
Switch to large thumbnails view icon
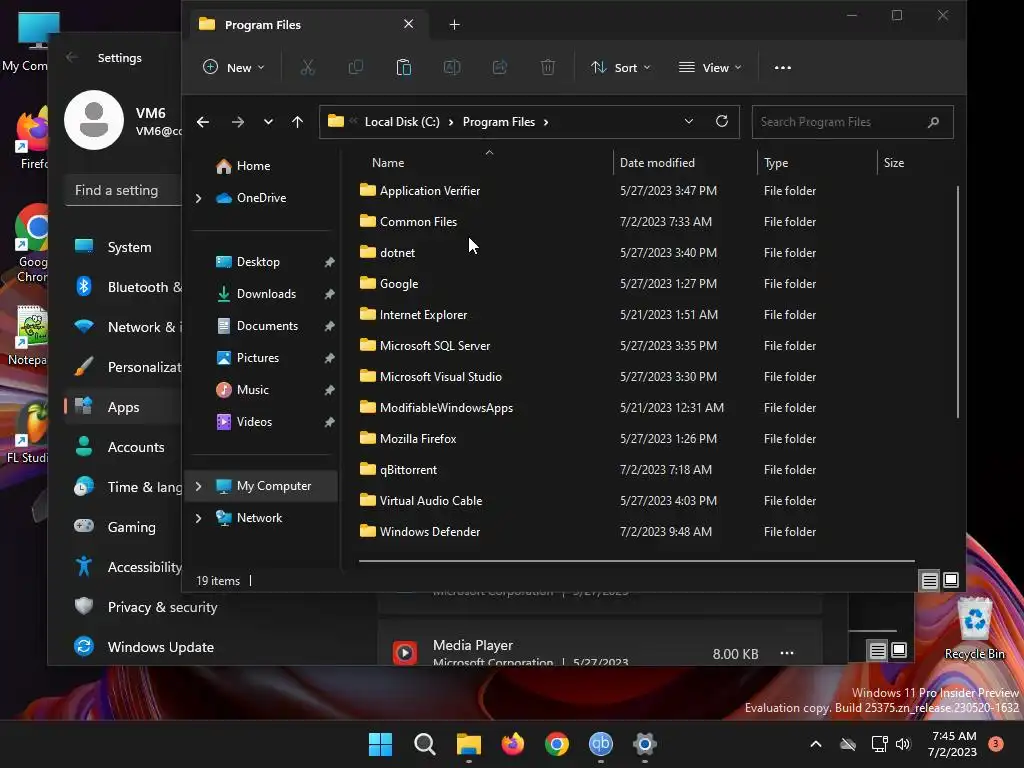[x=951, y=580]
